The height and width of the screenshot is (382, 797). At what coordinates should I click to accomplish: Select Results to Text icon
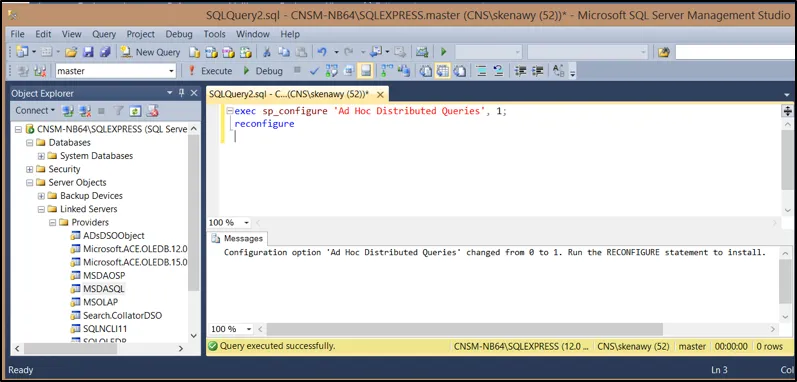coord(426,71)
